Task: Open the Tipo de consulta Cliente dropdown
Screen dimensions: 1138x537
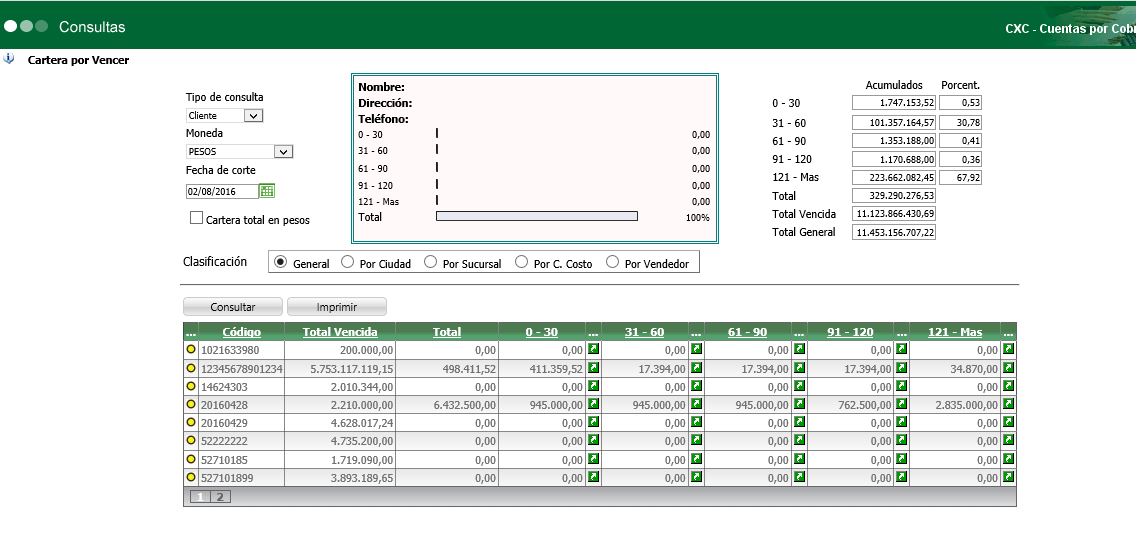Action: tap(224, 115)
